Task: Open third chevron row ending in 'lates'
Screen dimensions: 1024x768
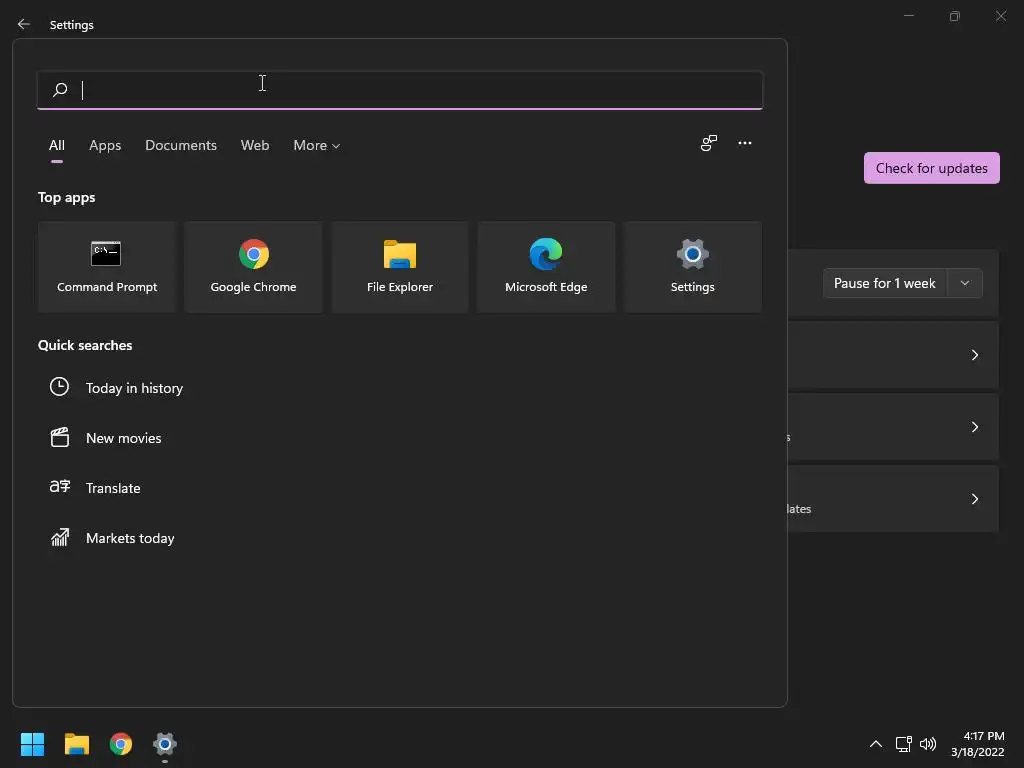Action: point(893,499)
